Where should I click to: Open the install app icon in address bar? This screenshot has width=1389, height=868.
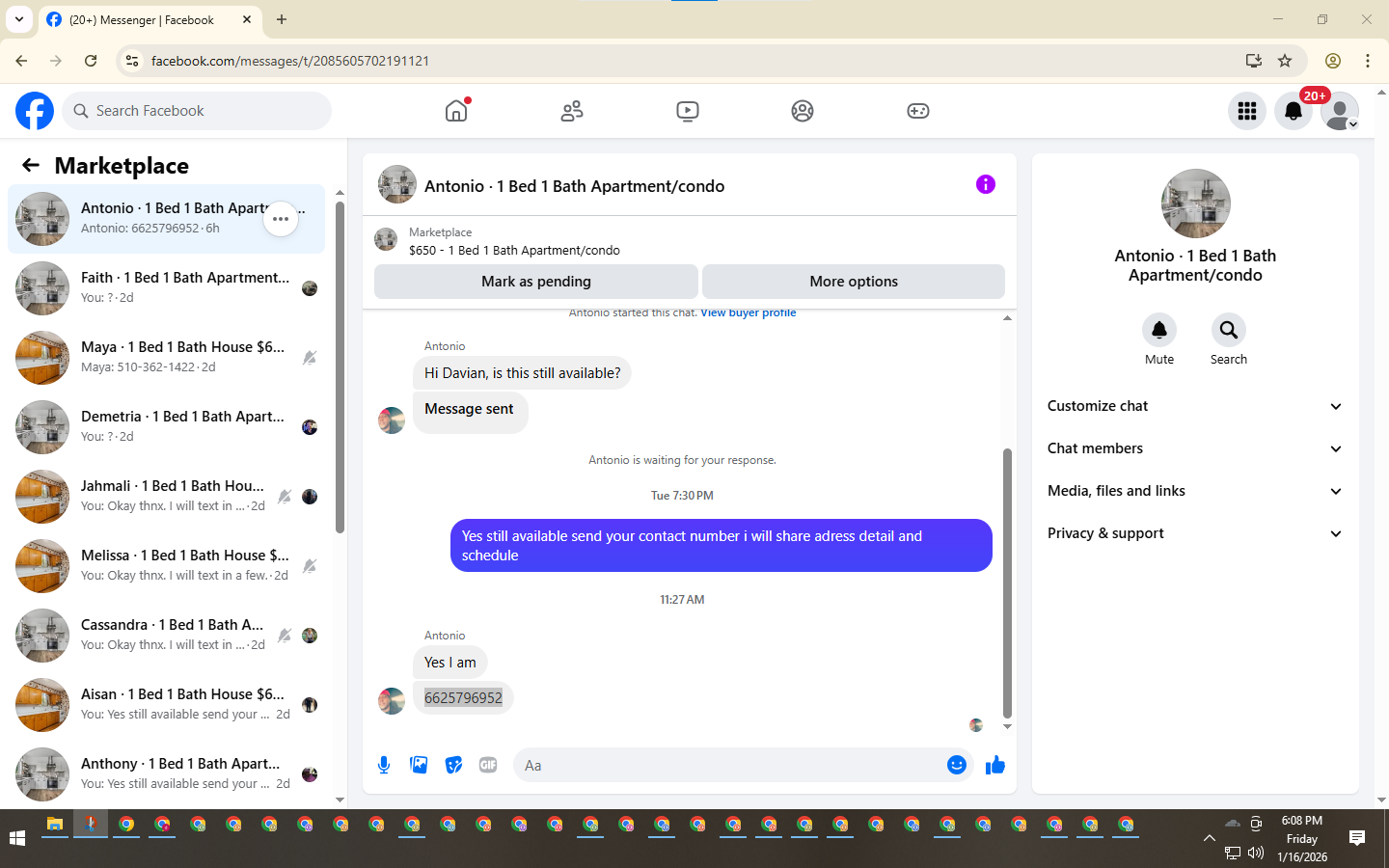[x=1253, y=61]
